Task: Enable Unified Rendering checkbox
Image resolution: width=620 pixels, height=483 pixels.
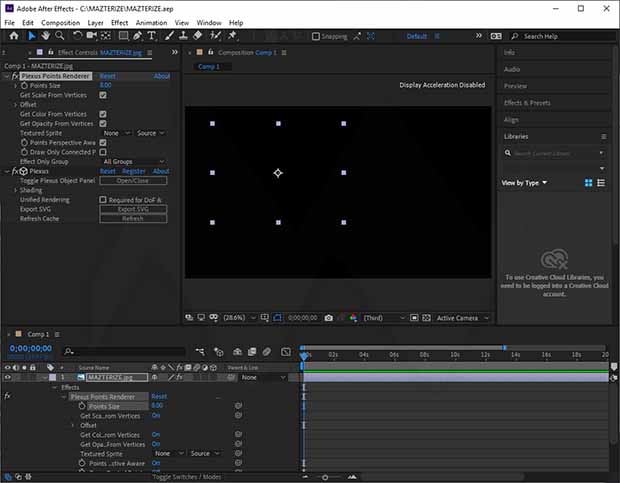Action: [x=103, y=200]
